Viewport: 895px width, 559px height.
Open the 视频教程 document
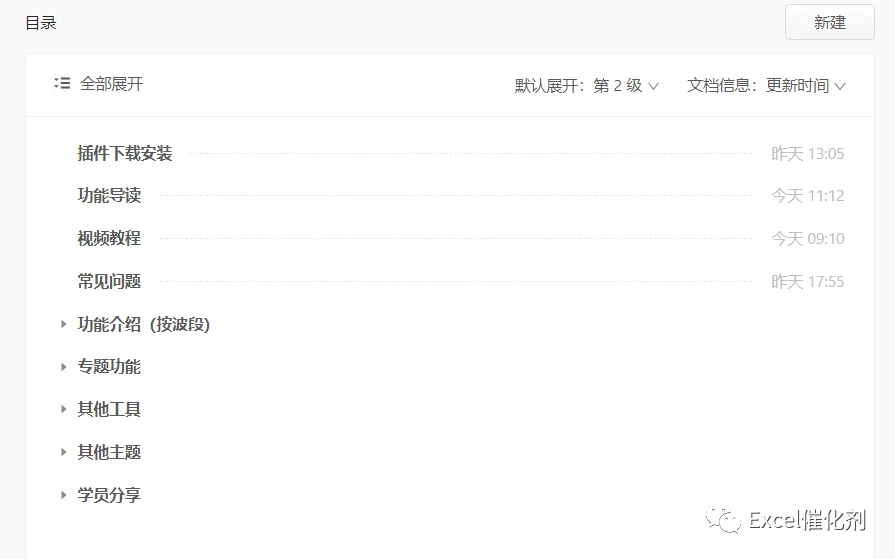109,238
